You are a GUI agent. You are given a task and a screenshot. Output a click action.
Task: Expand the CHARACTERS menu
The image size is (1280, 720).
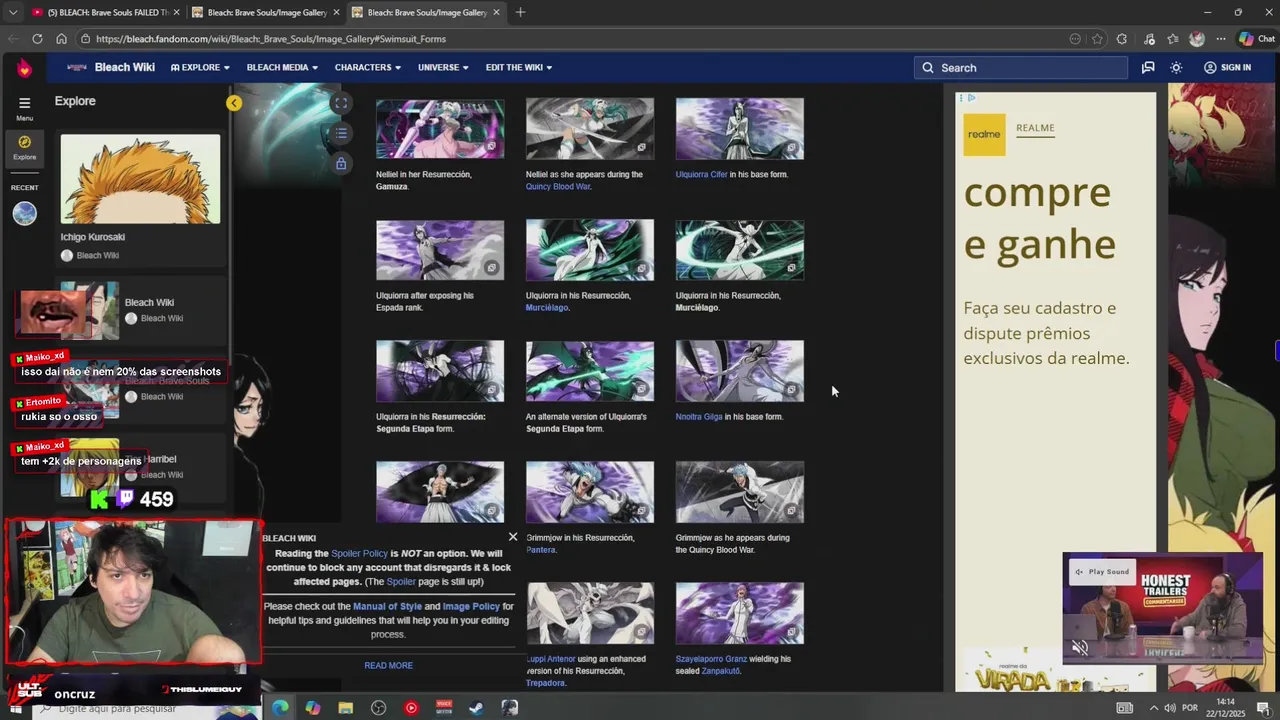[368, 68]
